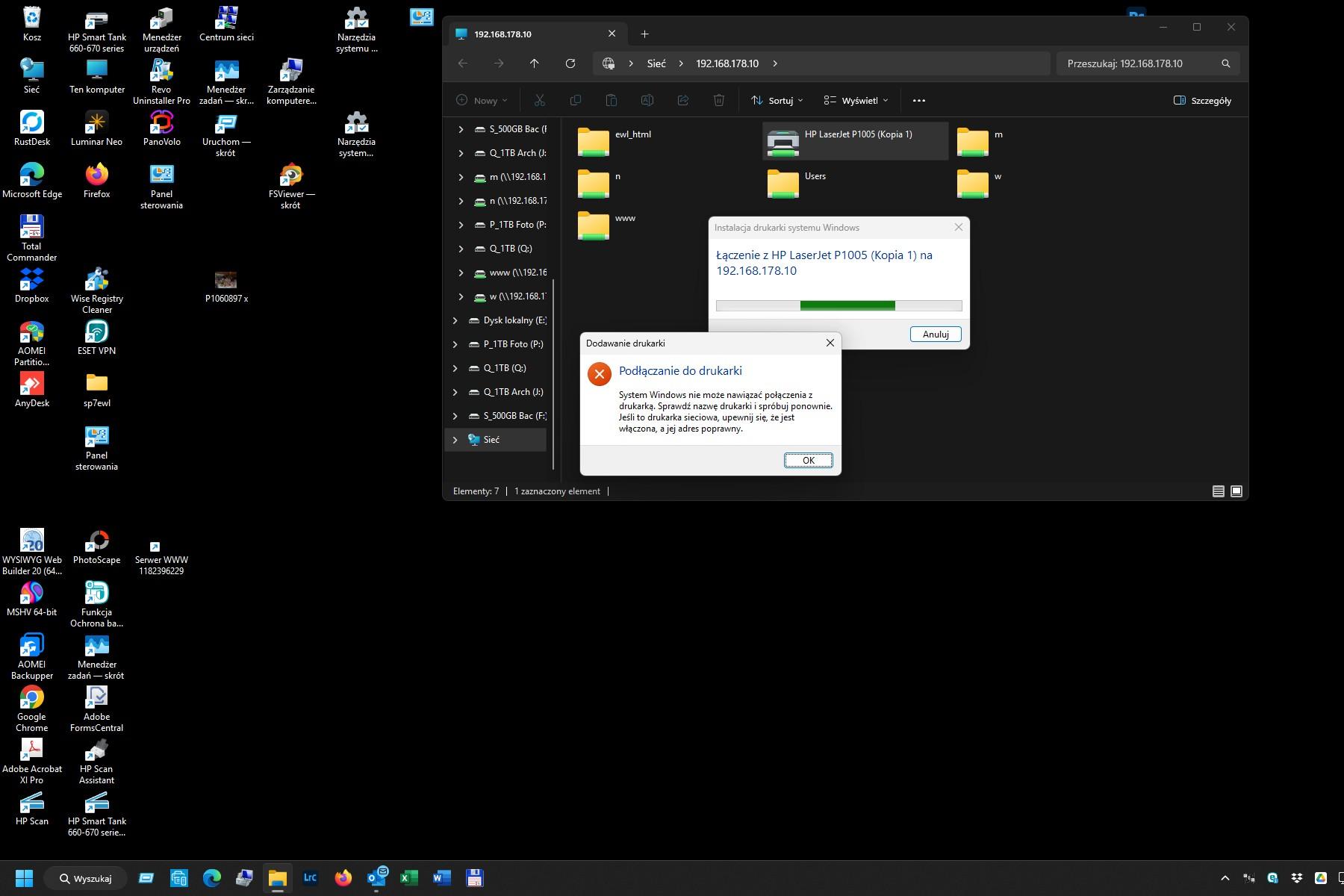Image resolution: width=1344 pixels, height=896 pixels.
Task: Open RustDesk desktop icon
Action: (32, 128)
